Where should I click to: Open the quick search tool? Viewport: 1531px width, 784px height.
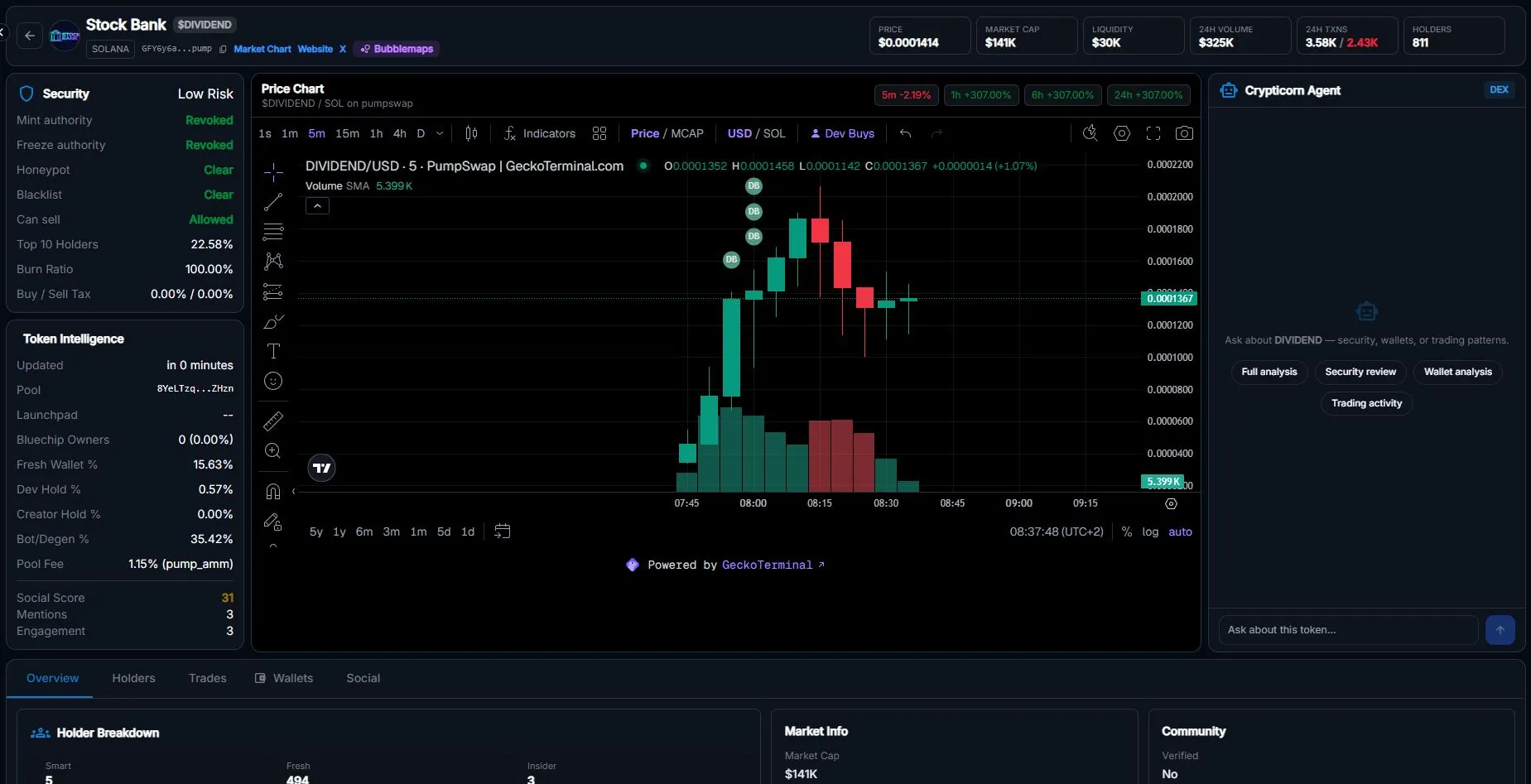1090,133
